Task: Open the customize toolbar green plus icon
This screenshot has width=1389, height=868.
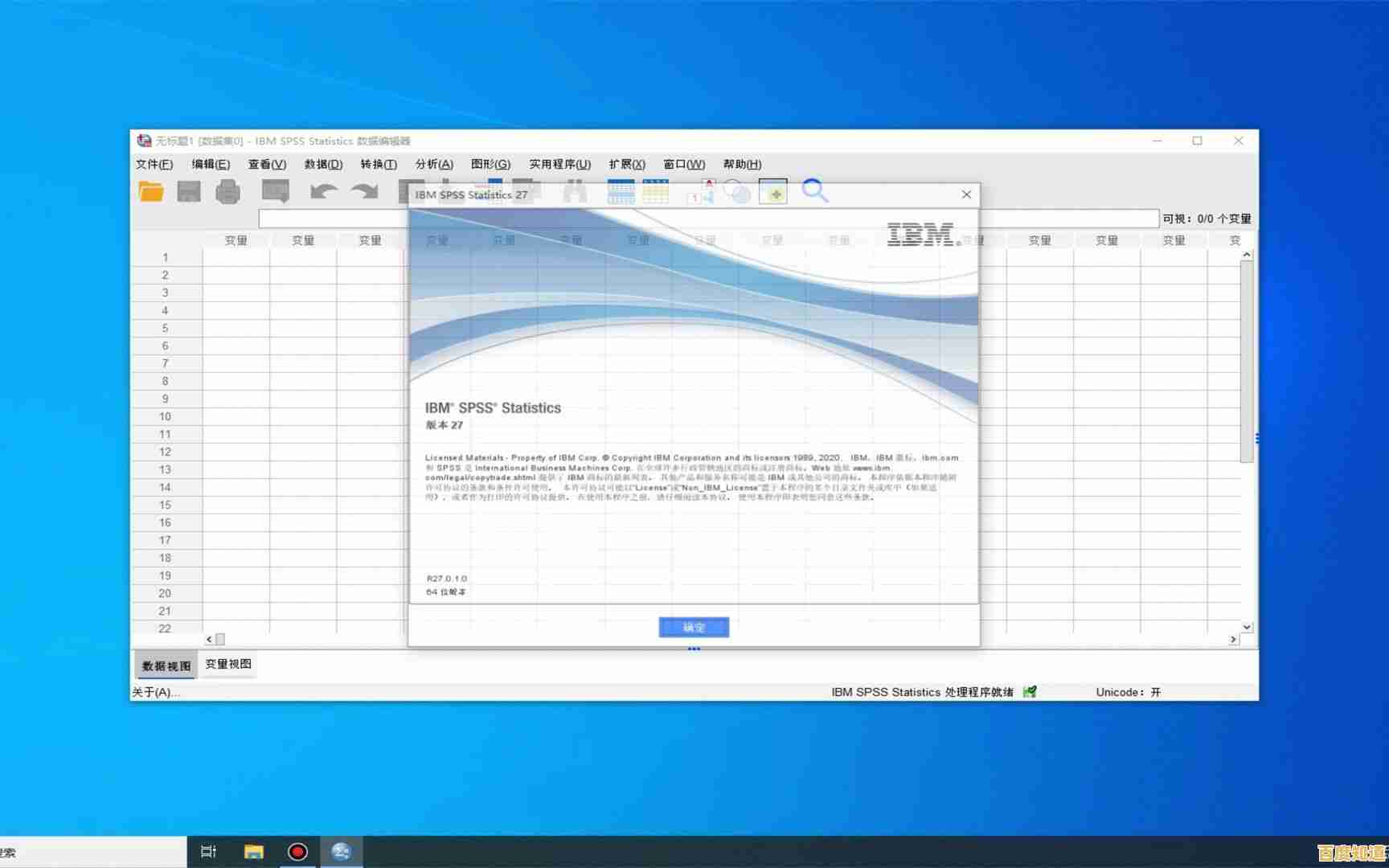Action: point(772,193)
